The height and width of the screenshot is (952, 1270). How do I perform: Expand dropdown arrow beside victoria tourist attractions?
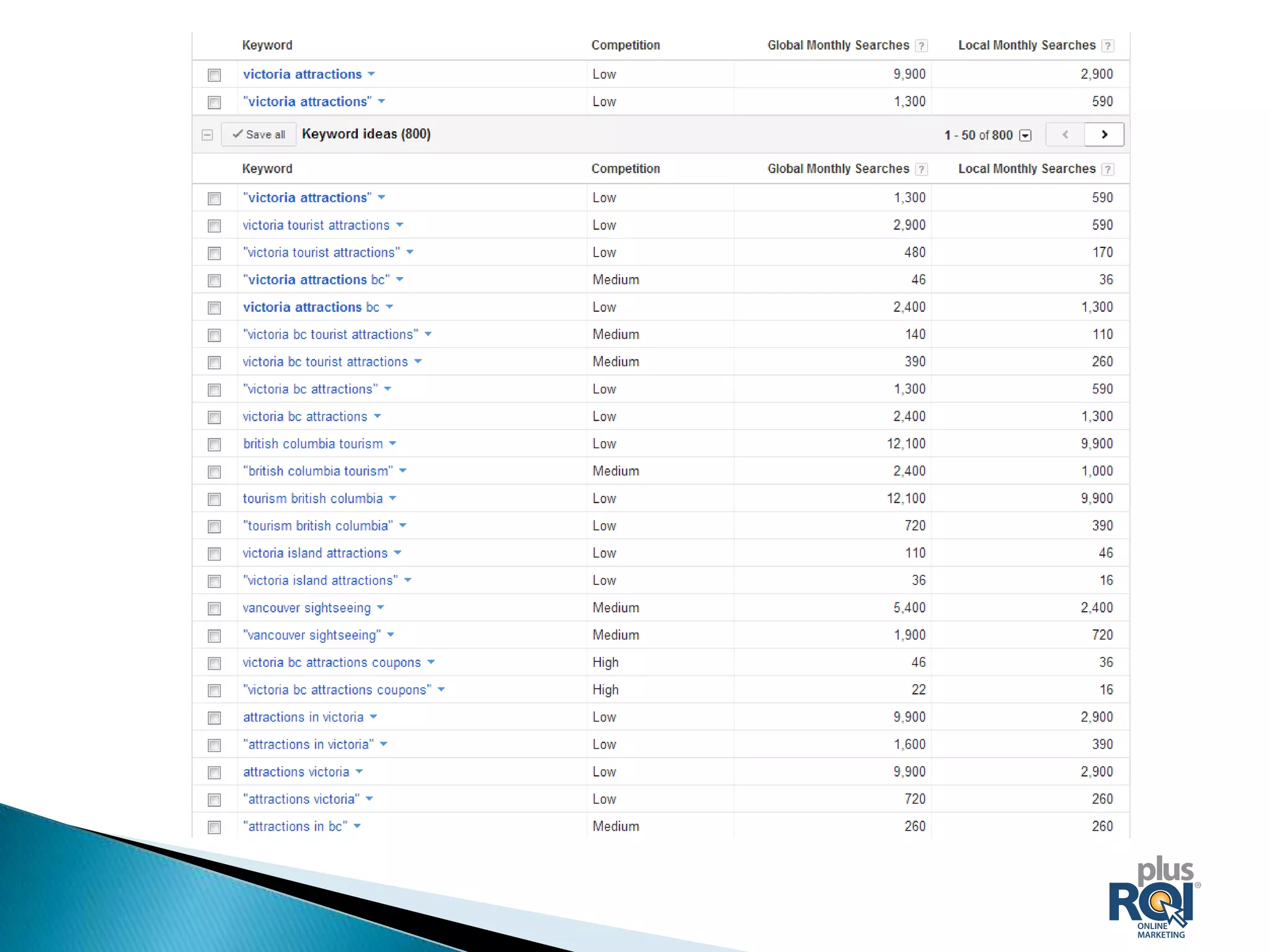(x=399, y=225)
